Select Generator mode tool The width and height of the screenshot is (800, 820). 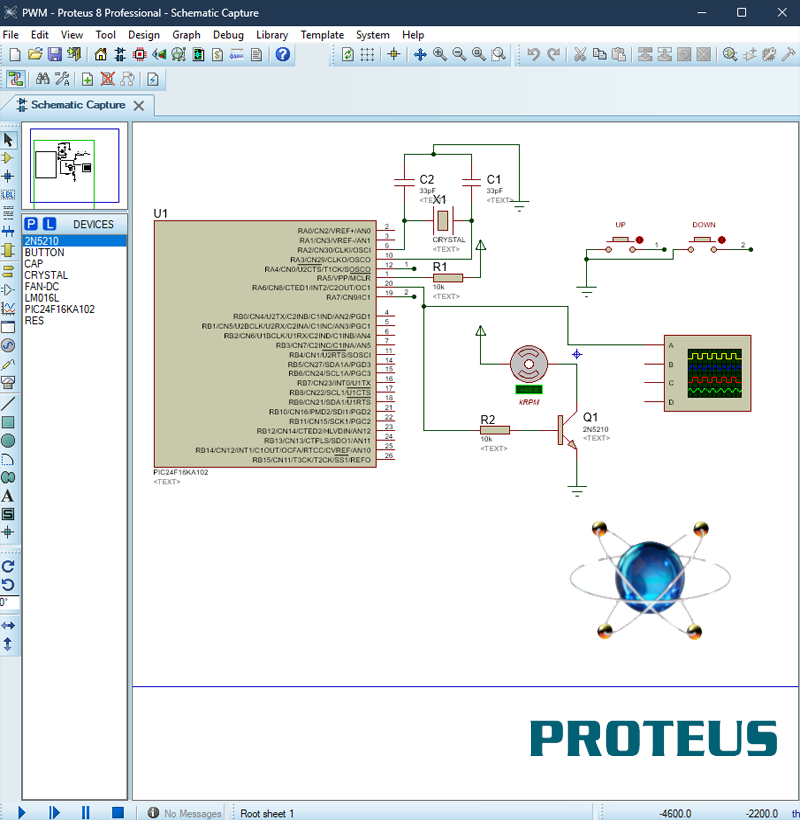8,345
